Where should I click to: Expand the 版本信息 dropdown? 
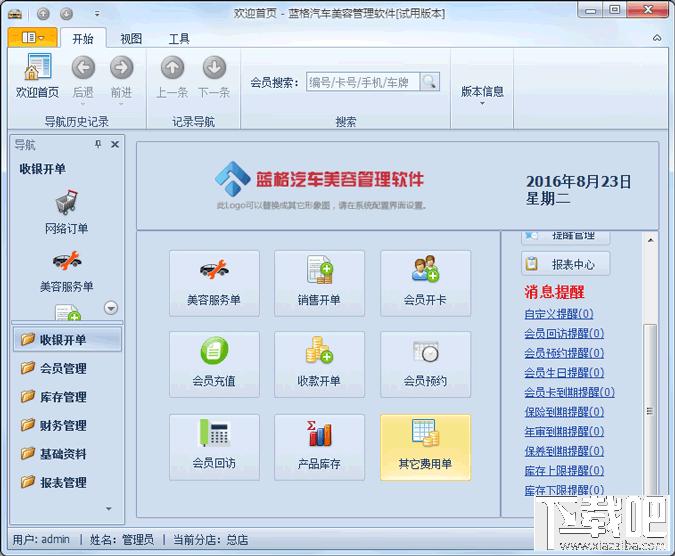pyautogui.click(x=482, y=94)
